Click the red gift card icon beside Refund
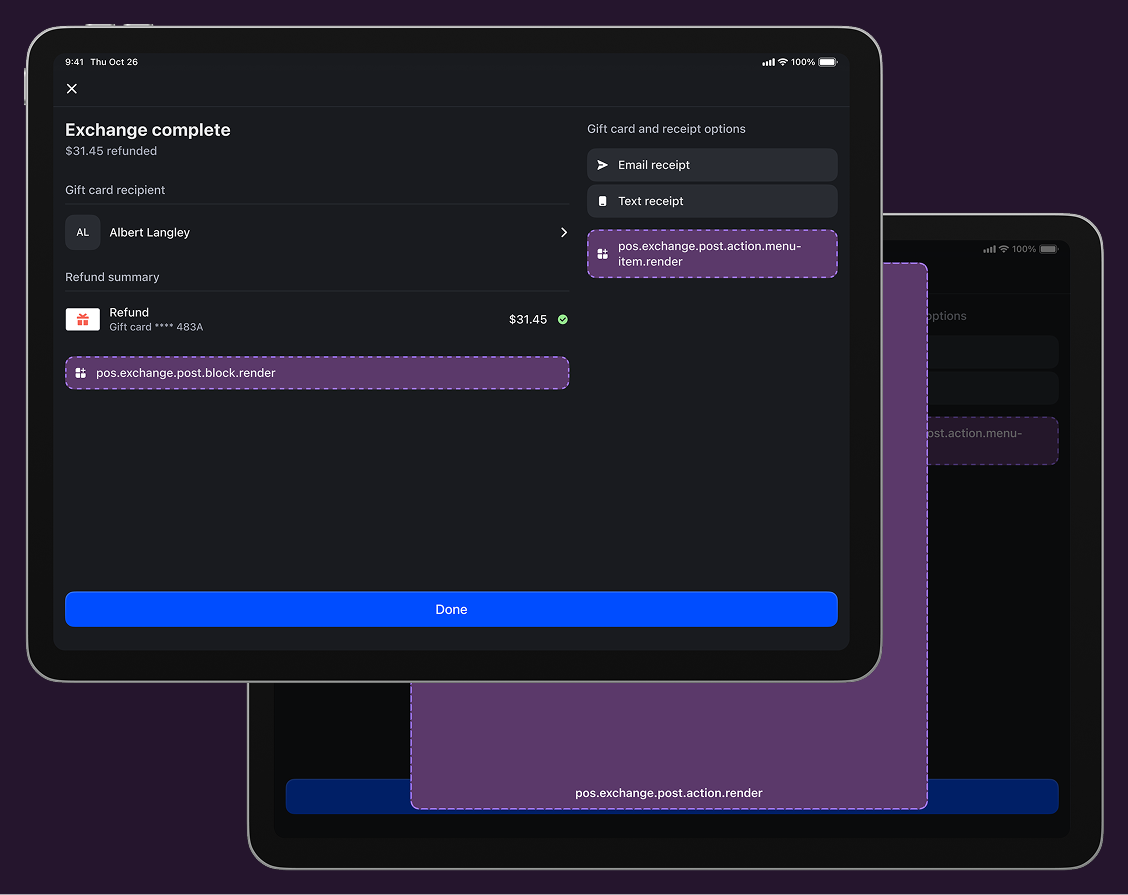1128x895 pixels. [83, 319]
